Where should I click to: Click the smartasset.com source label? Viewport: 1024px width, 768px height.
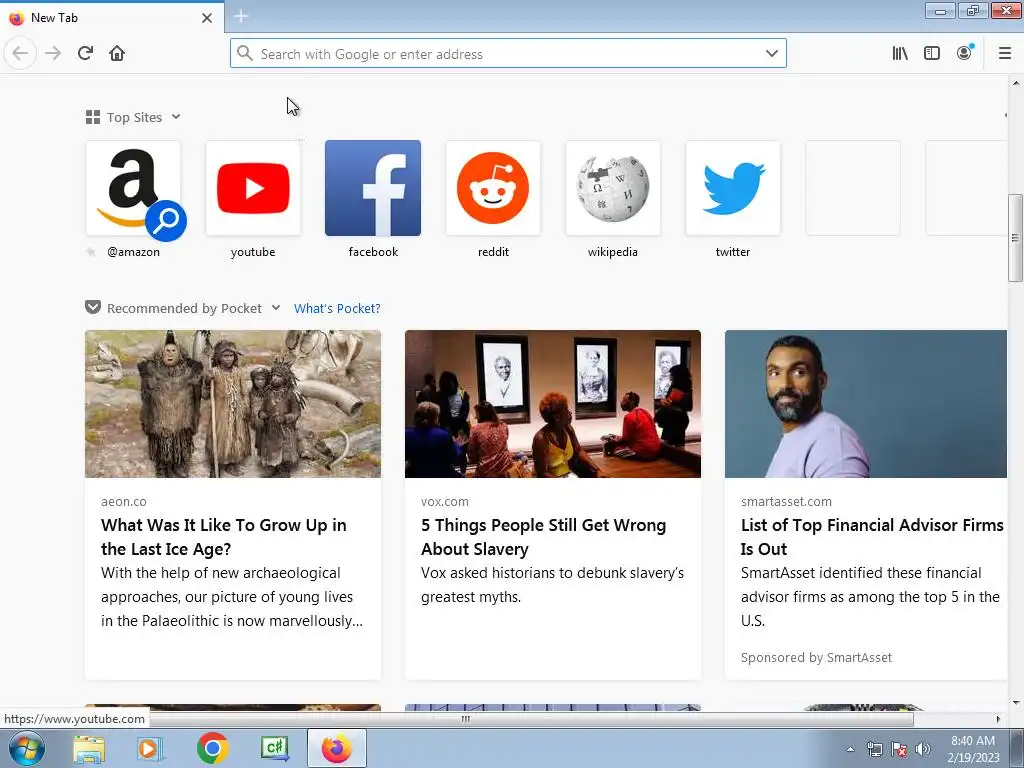click(786, 502)
